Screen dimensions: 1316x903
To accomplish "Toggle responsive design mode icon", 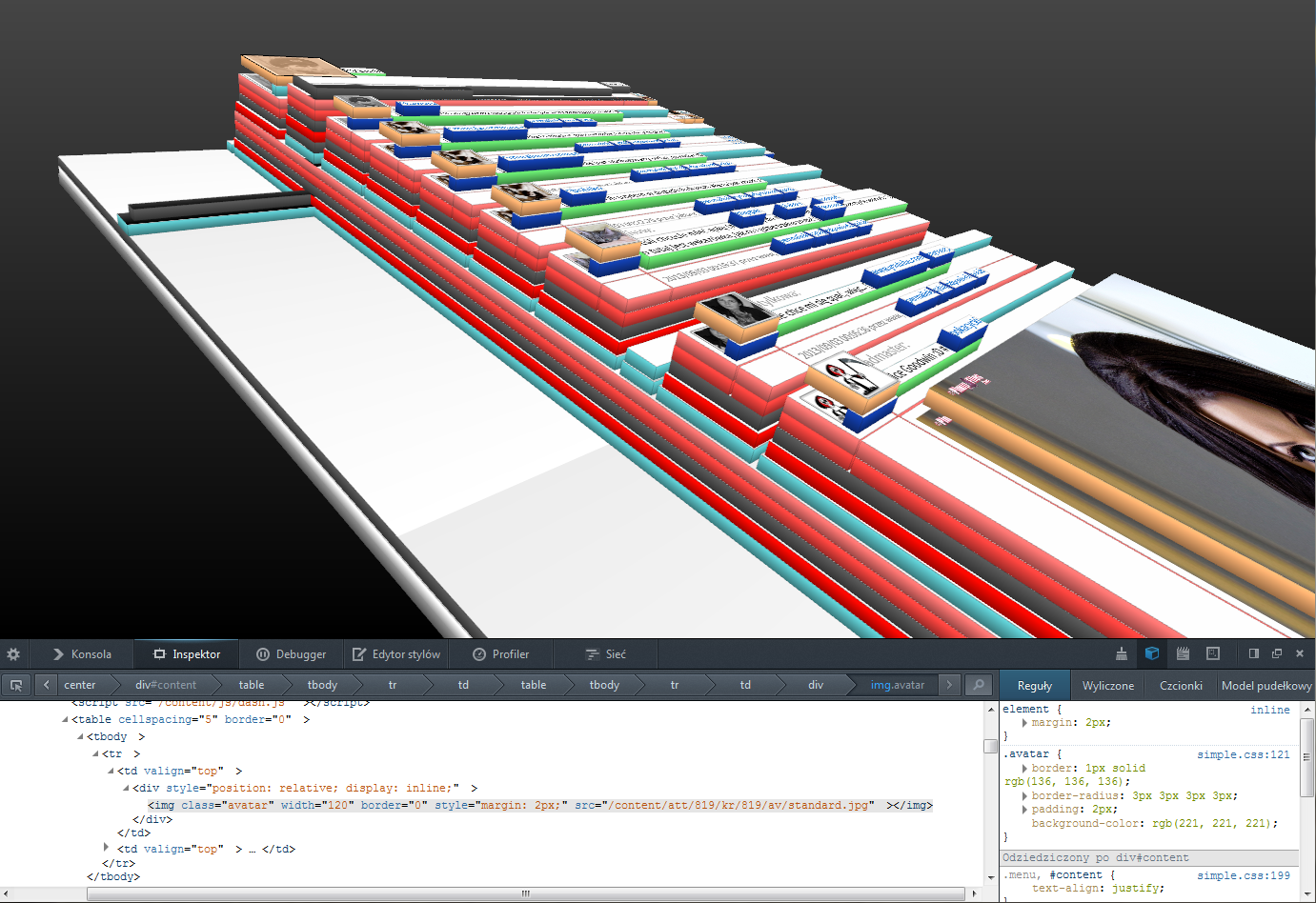I will pos(1213,653).
